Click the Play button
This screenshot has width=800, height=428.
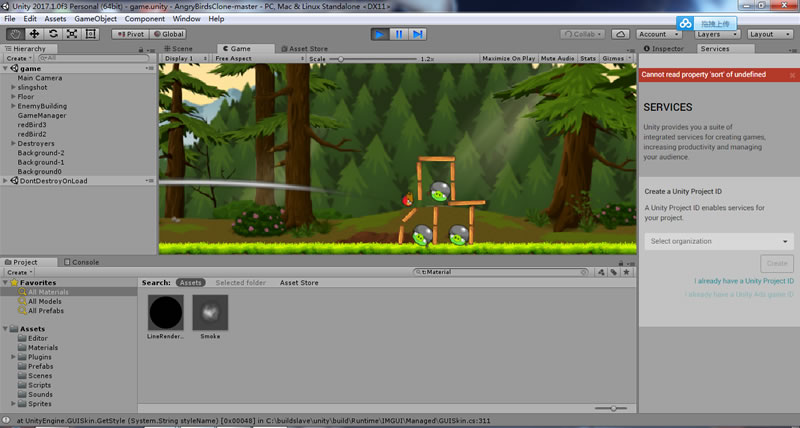coord(380,34)
